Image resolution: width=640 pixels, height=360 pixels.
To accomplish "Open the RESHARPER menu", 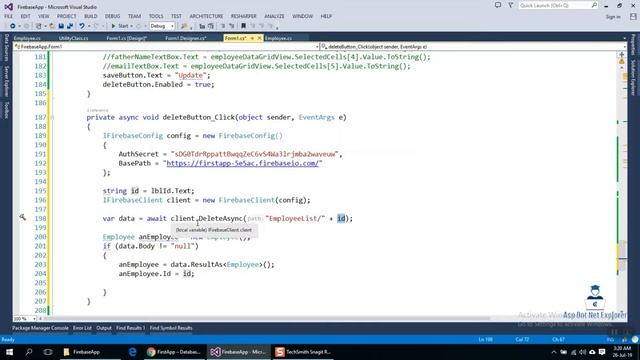I will pyautogui.click(x=244, y=16).
